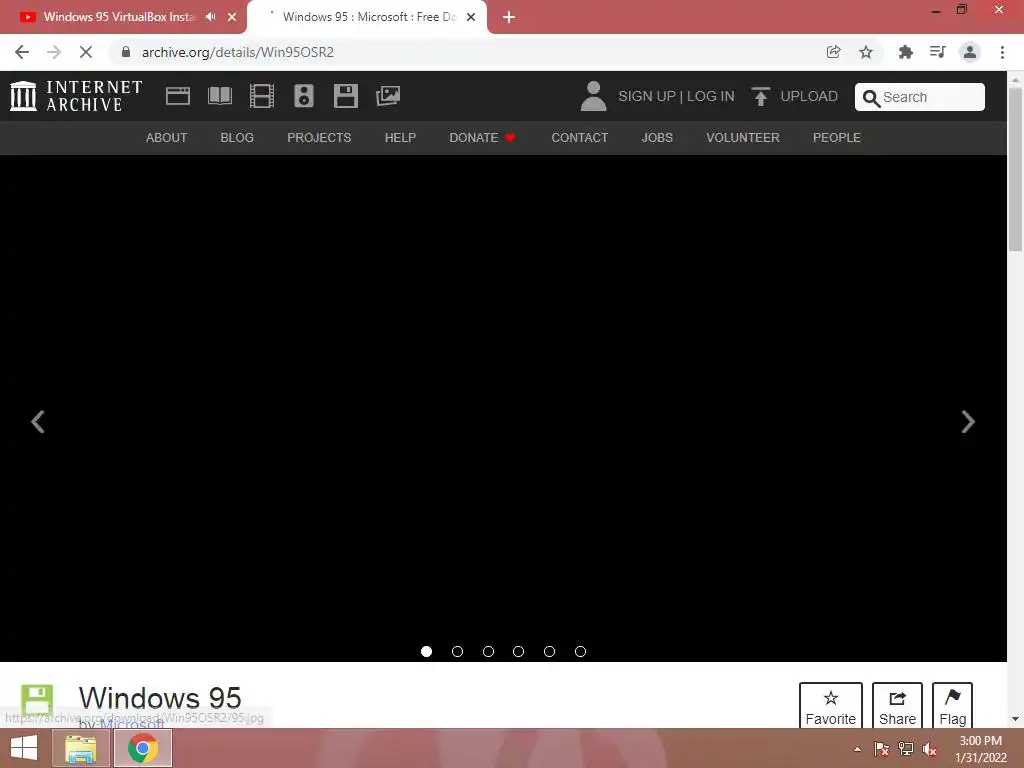Viewport: 1024px width, 768px height.
Task: Close the YouTube VirtualBox tab
Action: 232,17
